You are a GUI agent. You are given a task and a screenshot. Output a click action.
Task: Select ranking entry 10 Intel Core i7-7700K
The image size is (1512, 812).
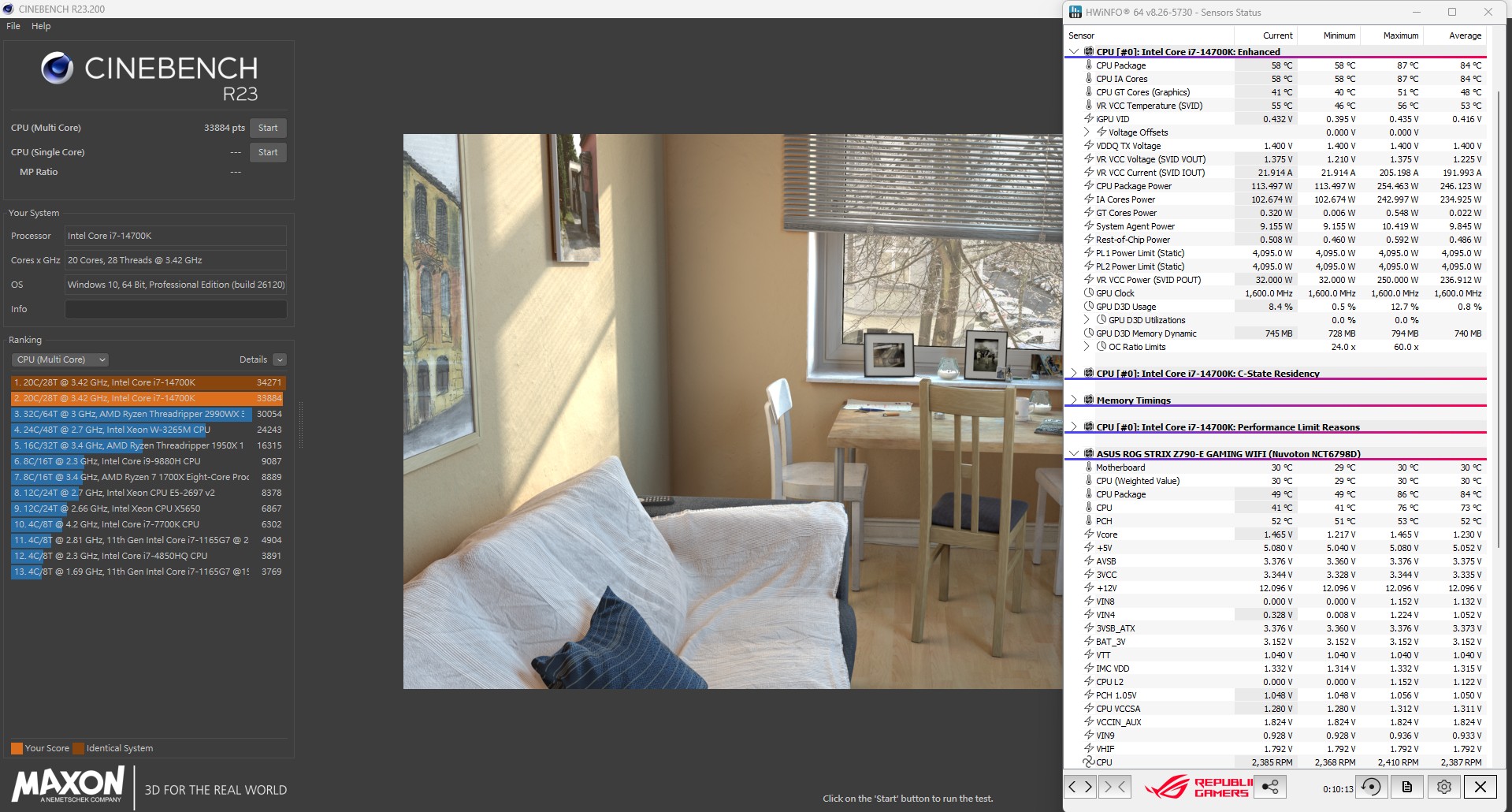pyautogui.click(x=147, y=524)
